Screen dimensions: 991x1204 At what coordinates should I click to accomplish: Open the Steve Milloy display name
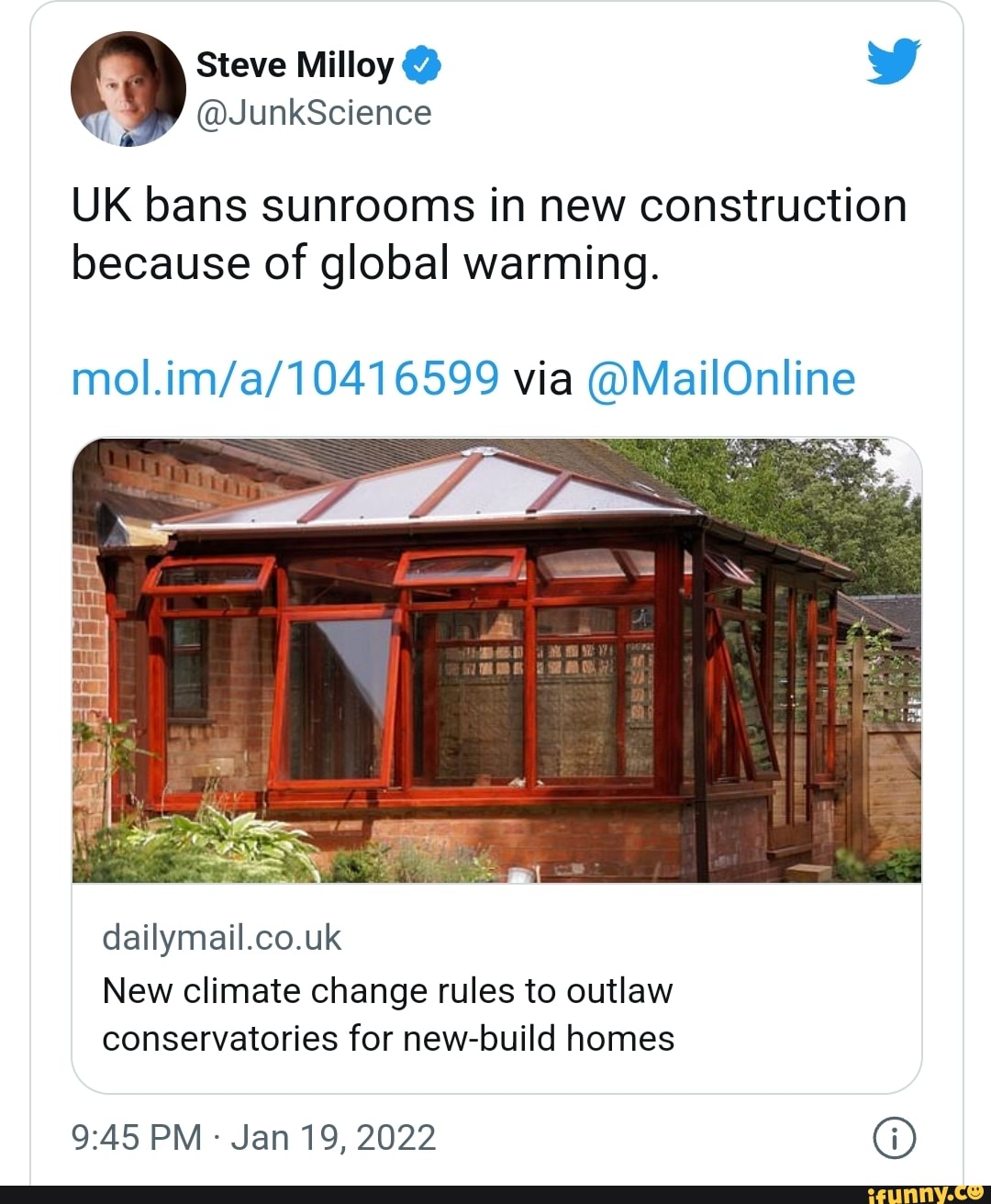point(295,65)
